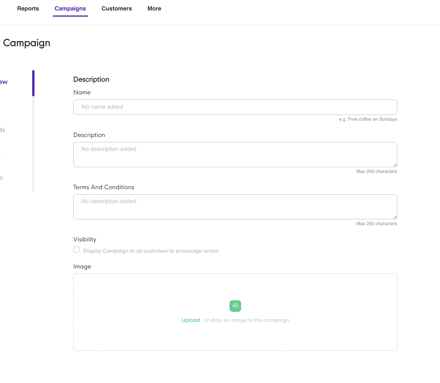Viewport: 440px width, 383px height.
Task: Click the green cloud upload icon
Action: 235,306
